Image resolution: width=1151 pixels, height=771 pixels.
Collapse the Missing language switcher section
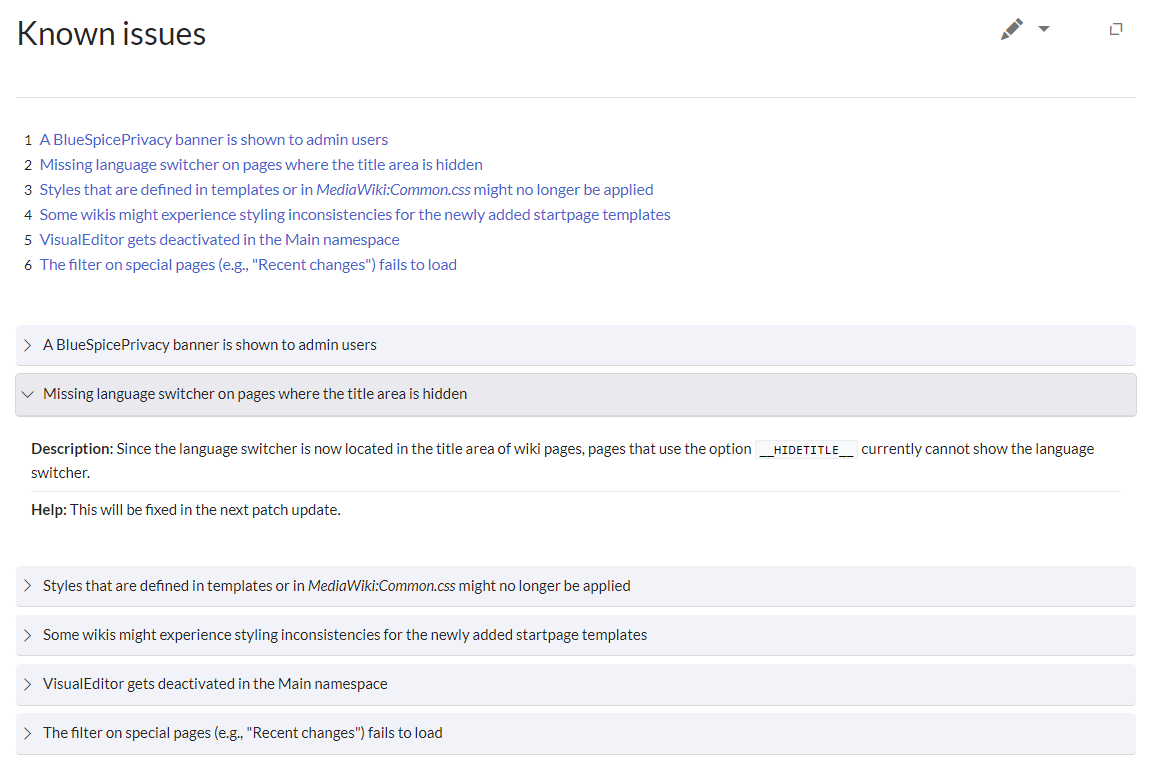coord(576,394)
